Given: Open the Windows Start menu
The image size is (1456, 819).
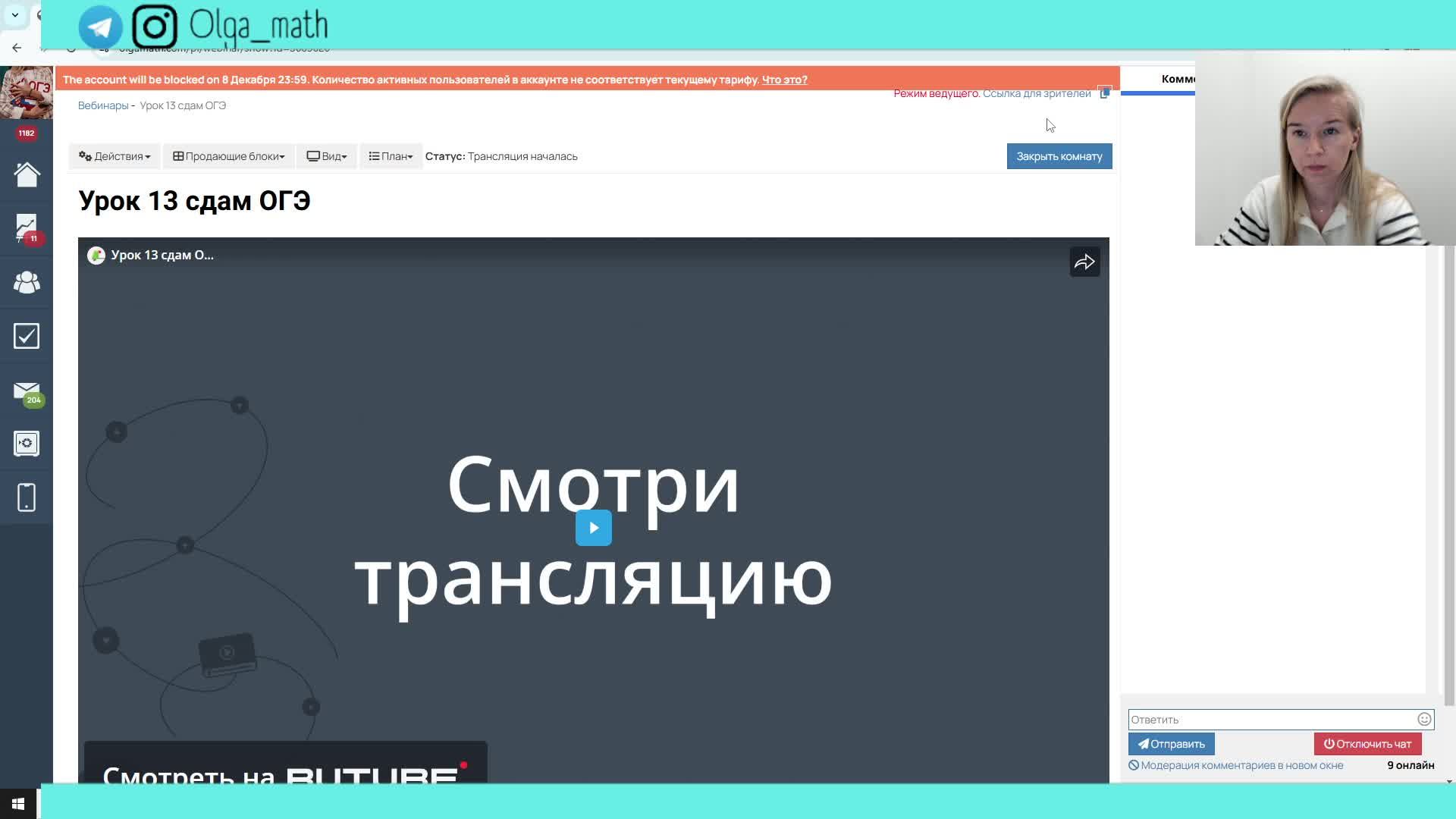Looking at the screenshot, I should click(x=18, y=804).
